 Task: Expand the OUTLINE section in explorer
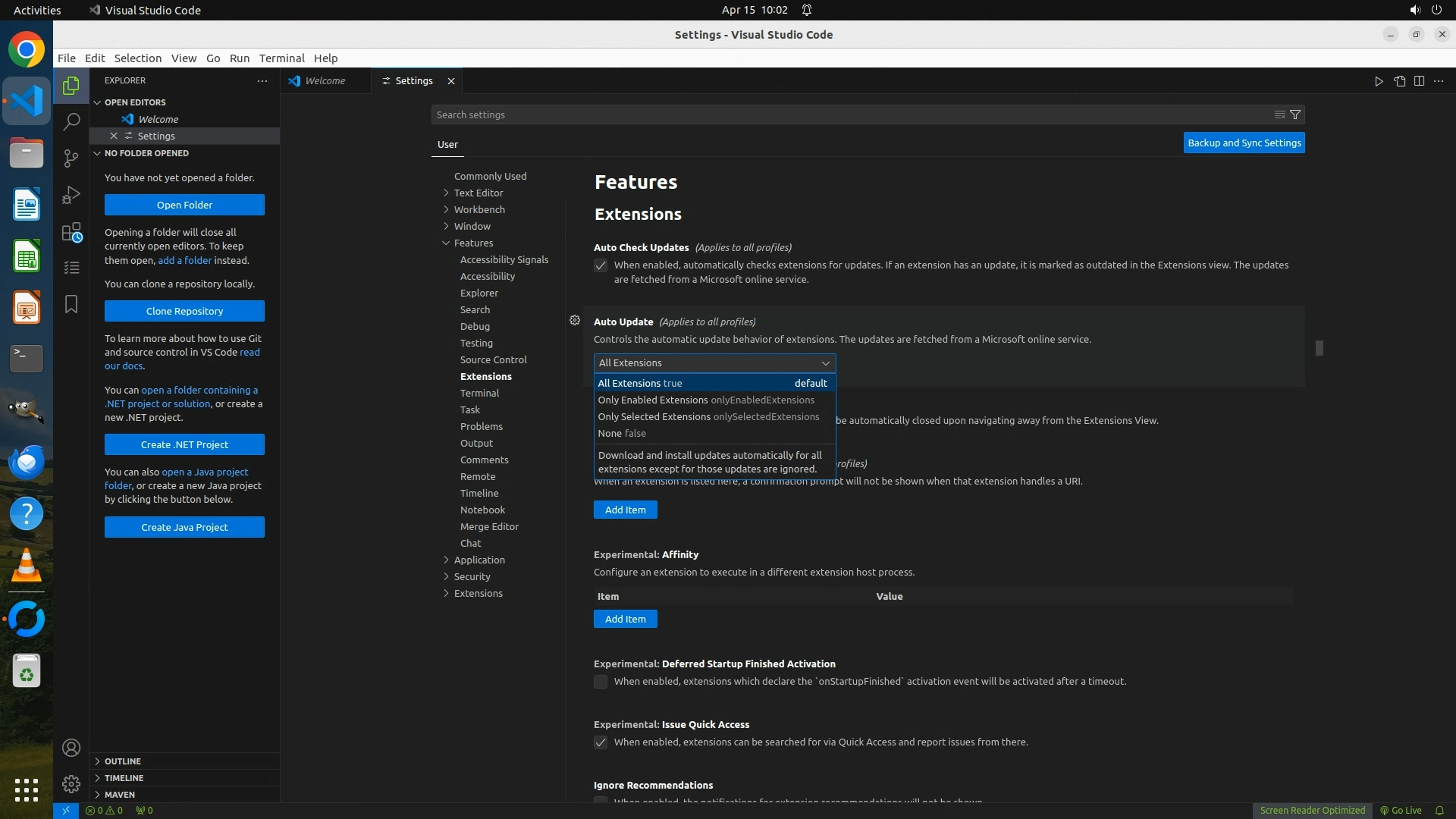(123, 761)
